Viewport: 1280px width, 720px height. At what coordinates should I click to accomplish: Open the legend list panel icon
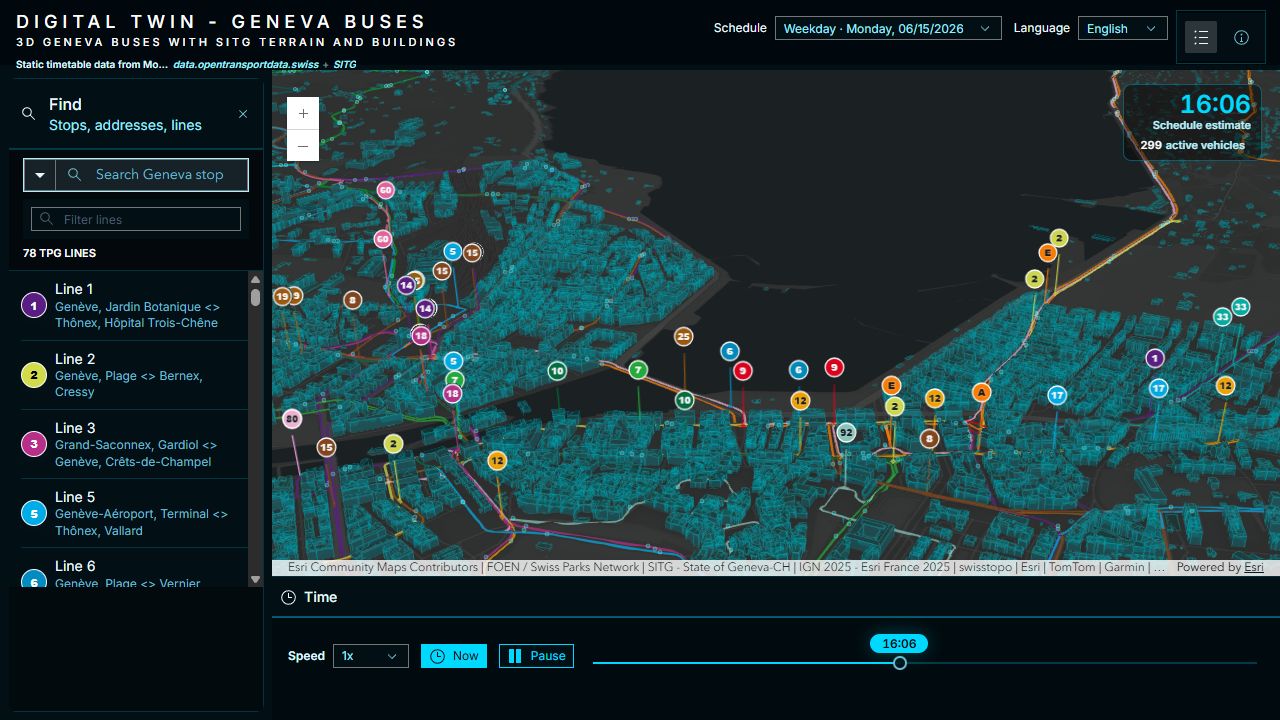click(1201, 37)
